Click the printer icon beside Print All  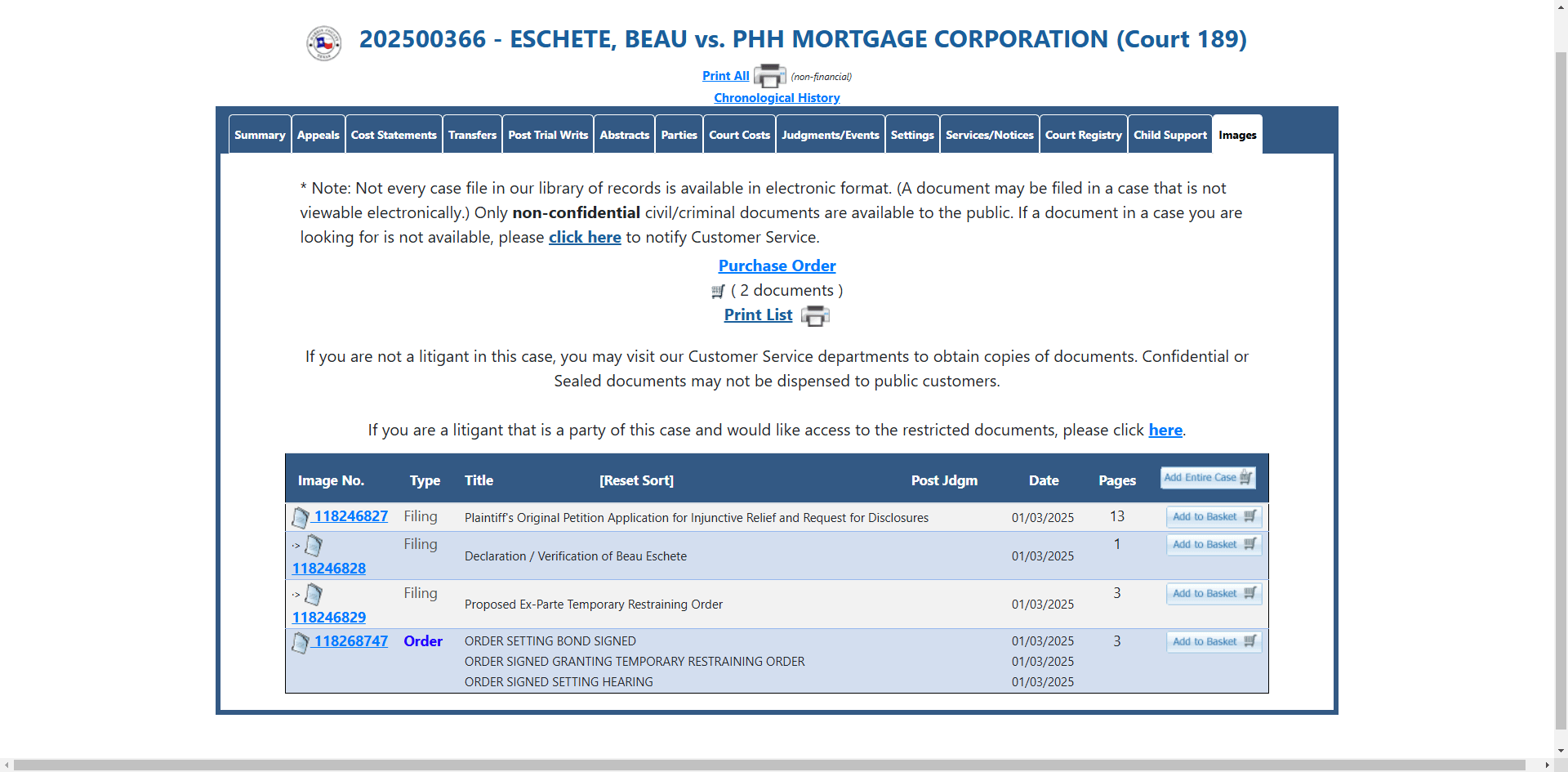769,76
